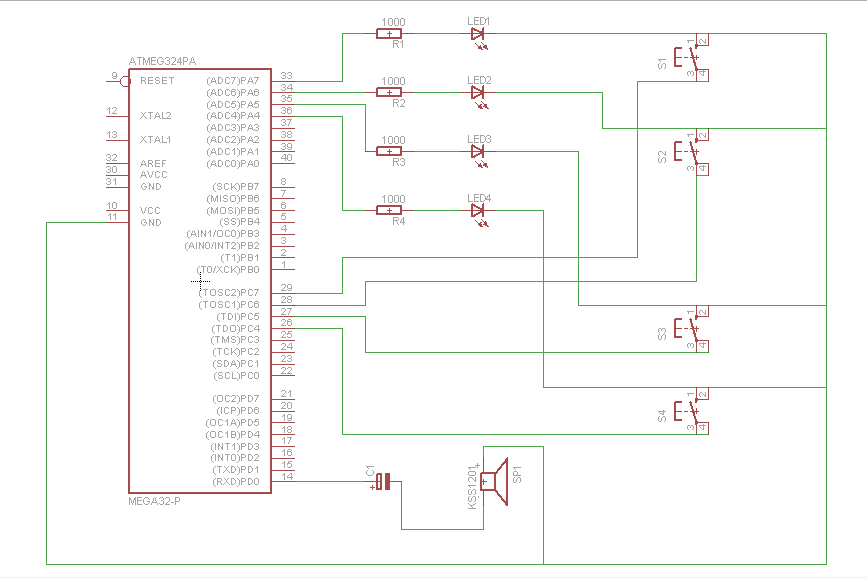The width and height of the screenshot is (867, 578).
Task: Select resistor R1 symbol
Action: point(389,34)
